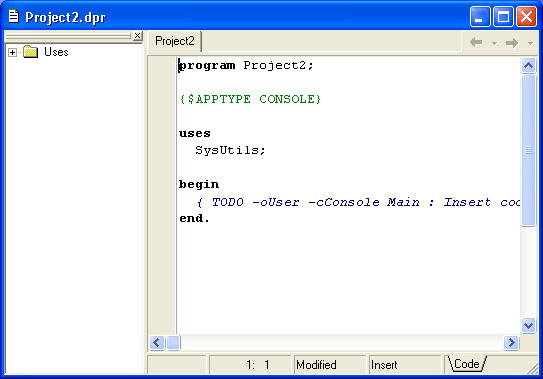543x379 pixels.
Task: Select the Uses folder icon
Action: pyautogui.click(x=30, y=52)
